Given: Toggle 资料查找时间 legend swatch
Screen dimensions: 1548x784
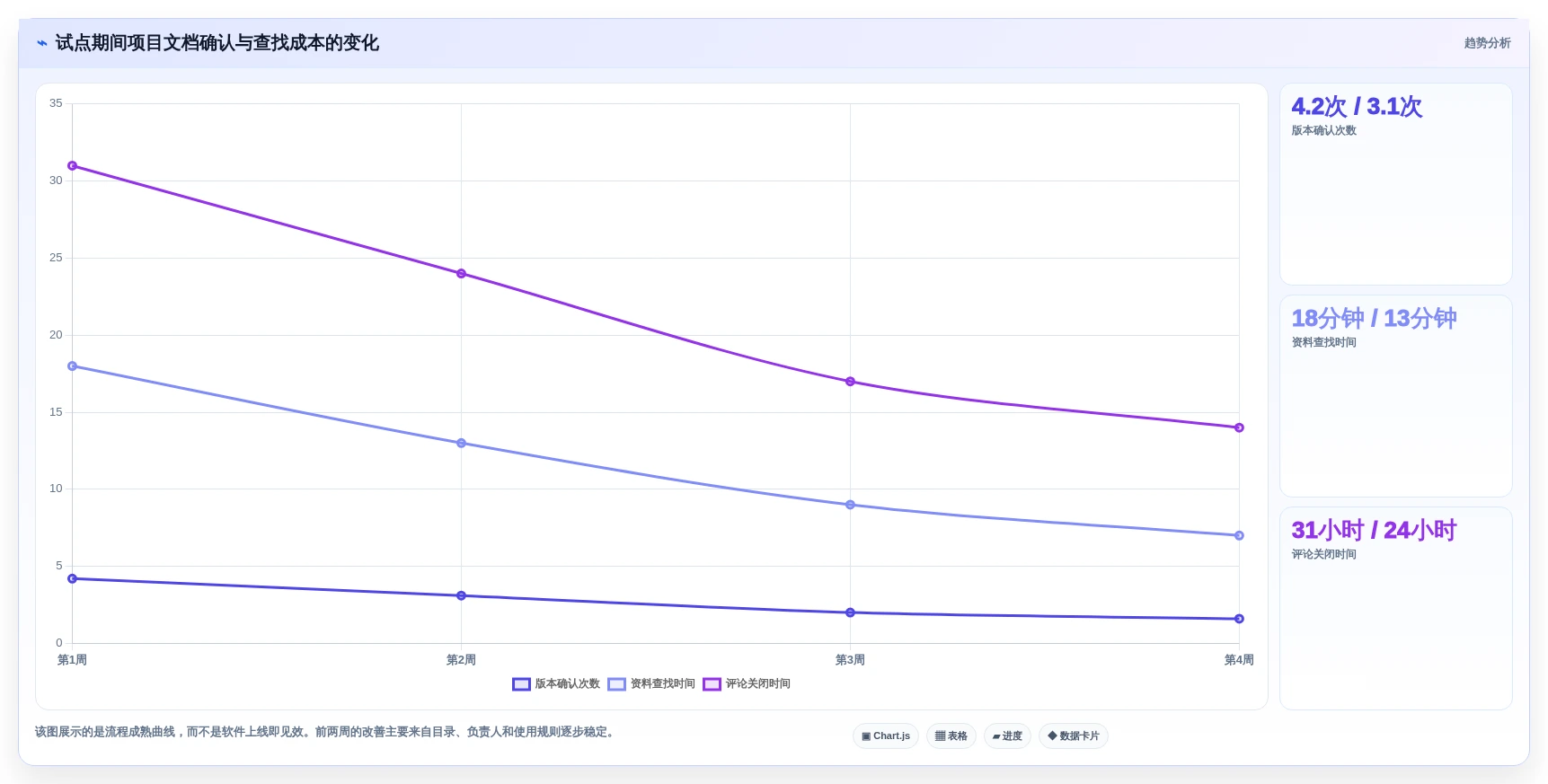Looking at the screenshot, I should (x=616, y=684).
